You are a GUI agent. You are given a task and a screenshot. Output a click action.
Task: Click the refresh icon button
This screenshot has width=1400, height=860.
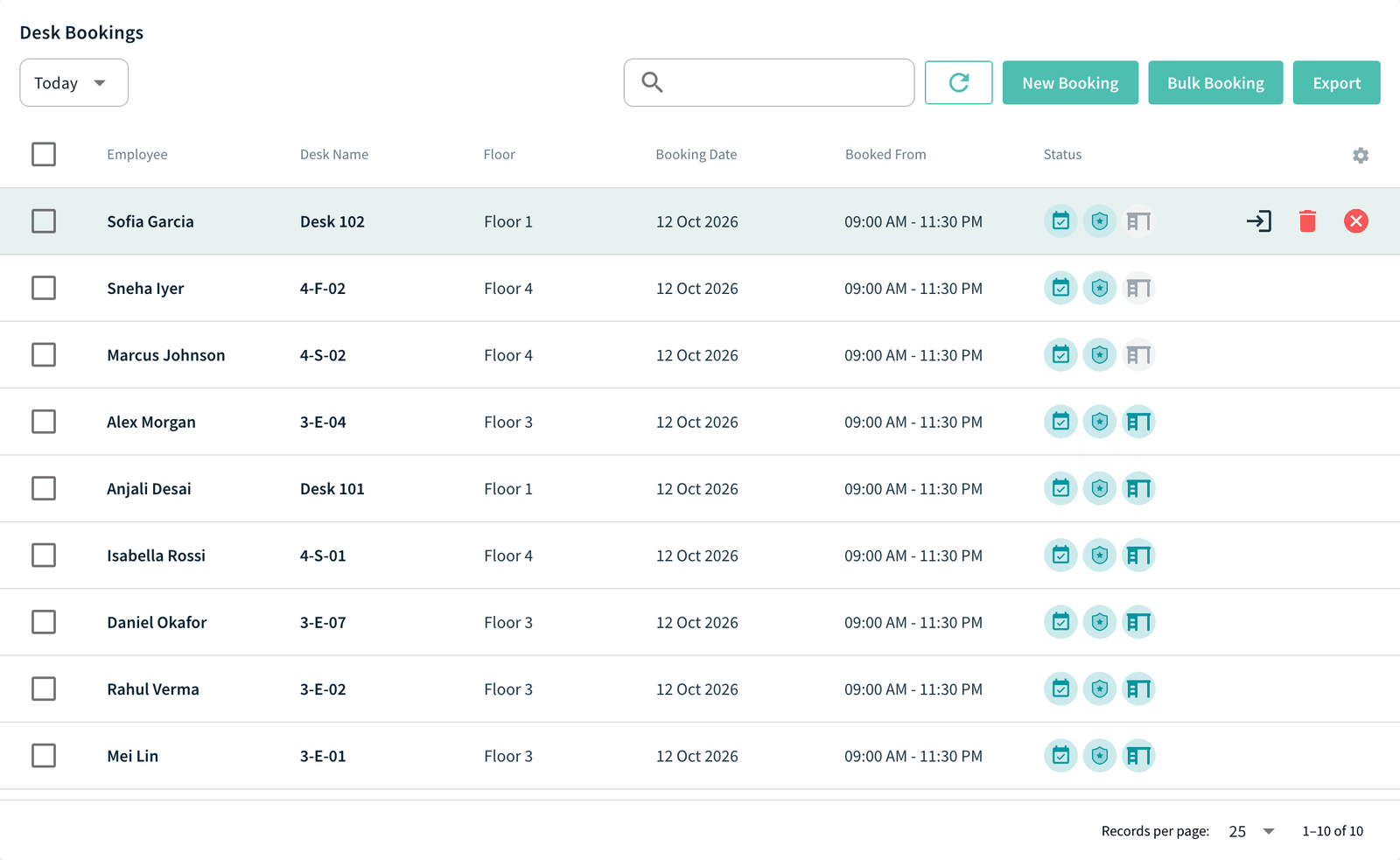pos(958,82)
